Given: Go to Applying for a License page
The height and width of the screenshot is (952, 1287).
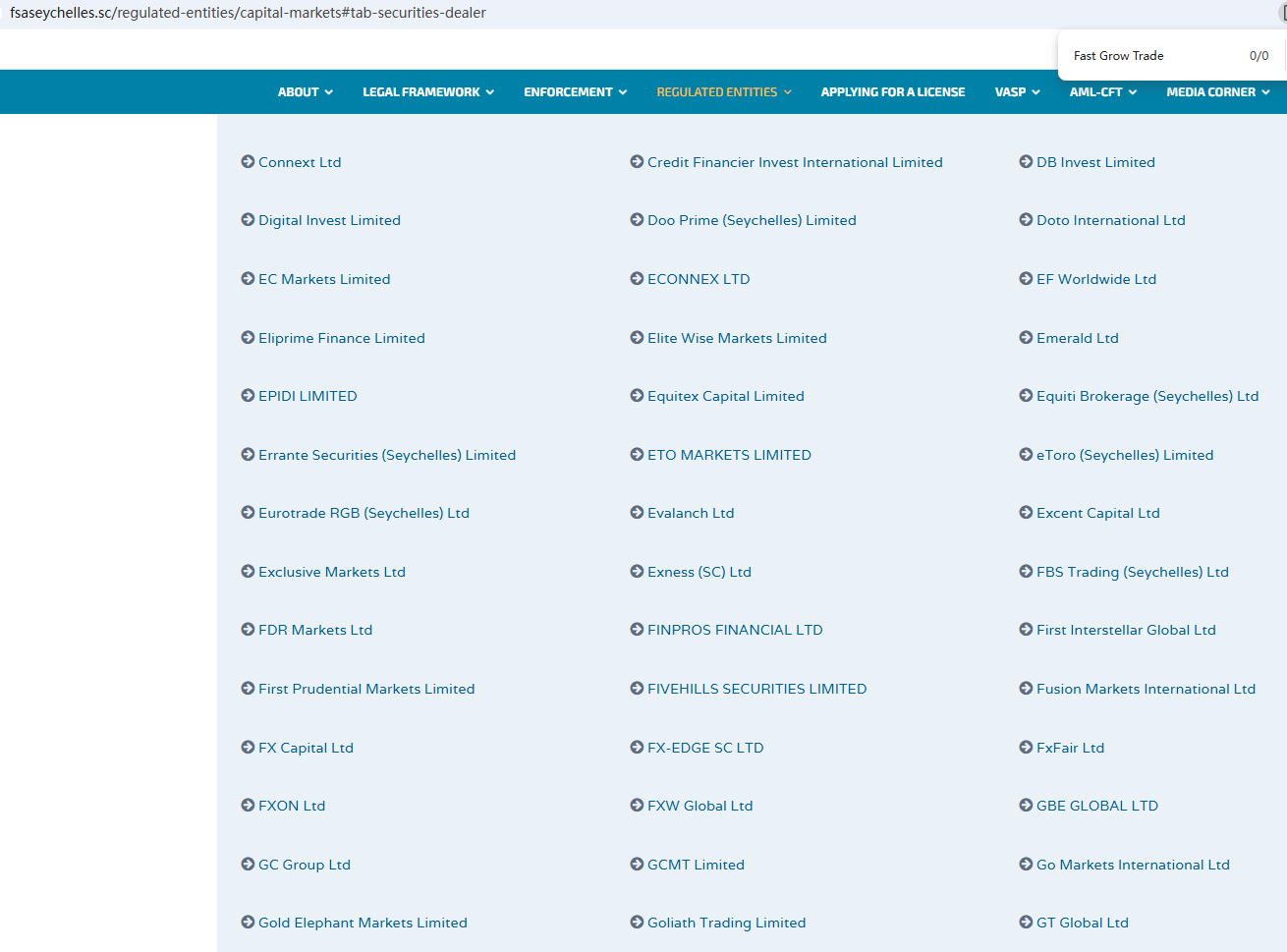Looking at the screenshot, I should click(x=892, y=92).
